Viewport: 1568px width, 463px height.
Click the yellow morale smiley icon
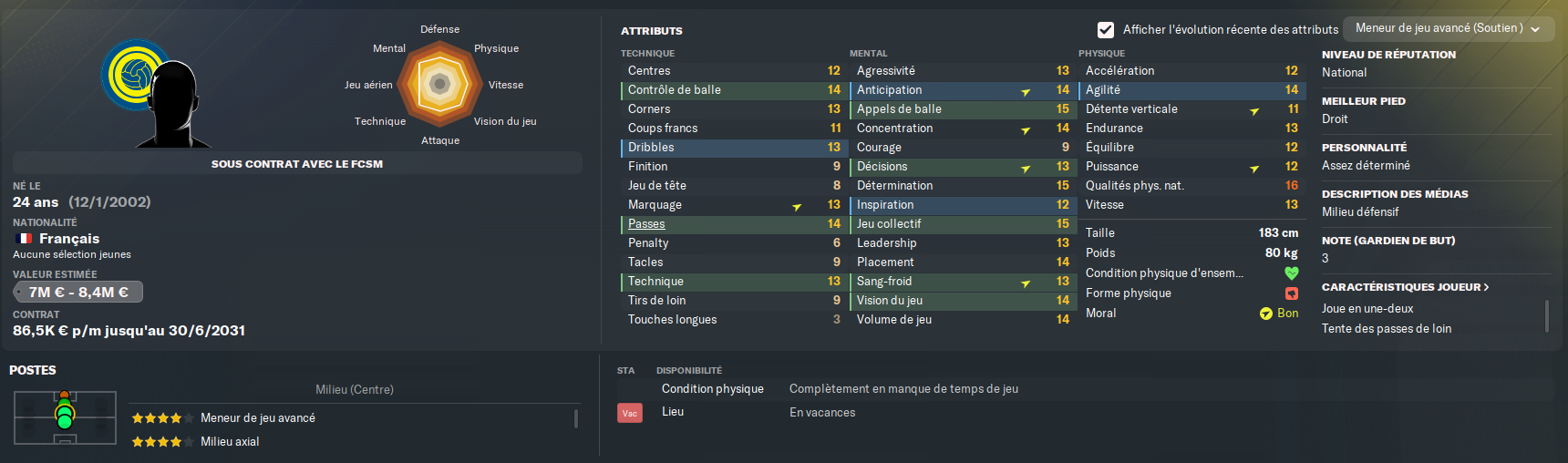pos(1265,314)
